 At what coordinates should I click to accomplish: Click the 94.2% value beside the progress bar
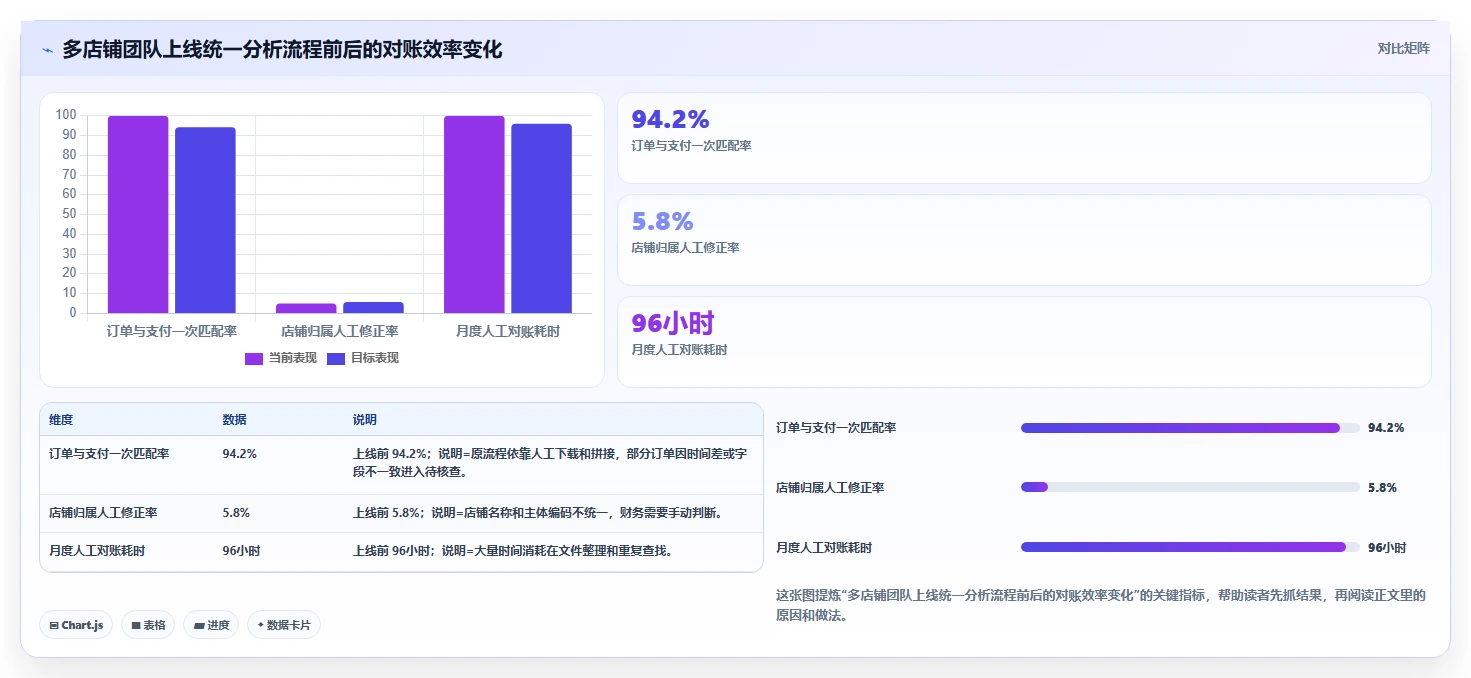(1386, 428)
